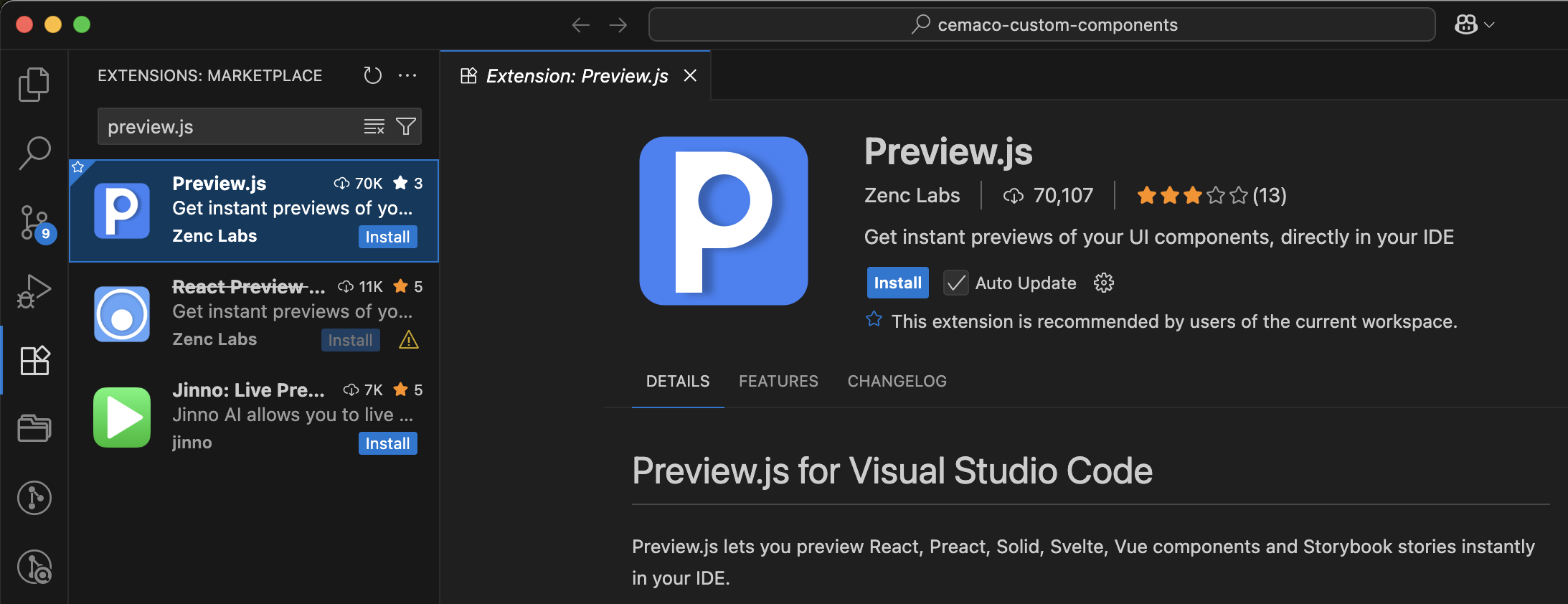Click the EXTENSIONS: MARKETPLACE panel title

click(209, 75)
